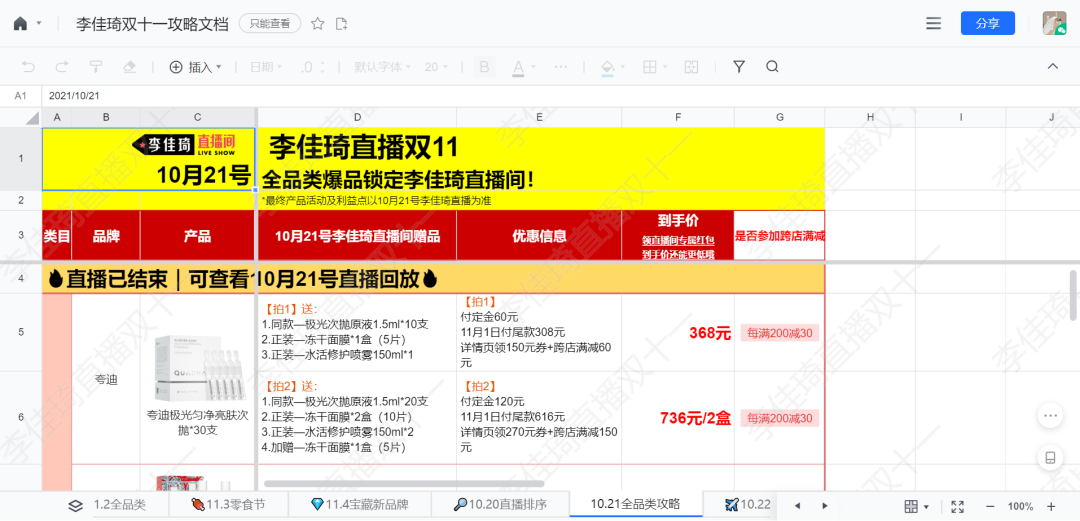The width and height of the screenshot is (1080, 521).
Task: Undo the last action
Action: [x=28, y=67]
